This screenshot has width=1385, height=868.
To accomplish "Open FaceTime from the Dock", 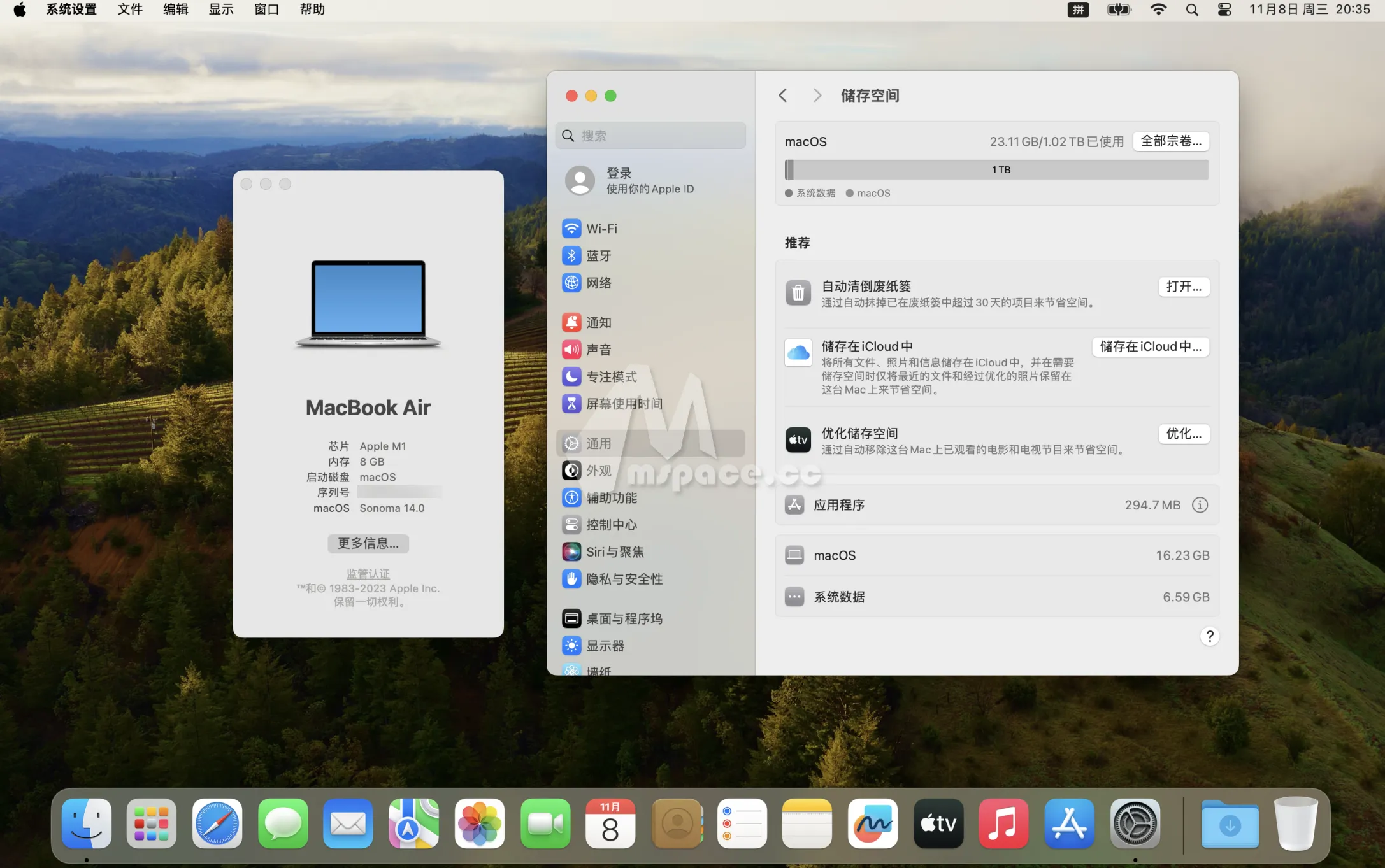I will (x=545, y=823).
